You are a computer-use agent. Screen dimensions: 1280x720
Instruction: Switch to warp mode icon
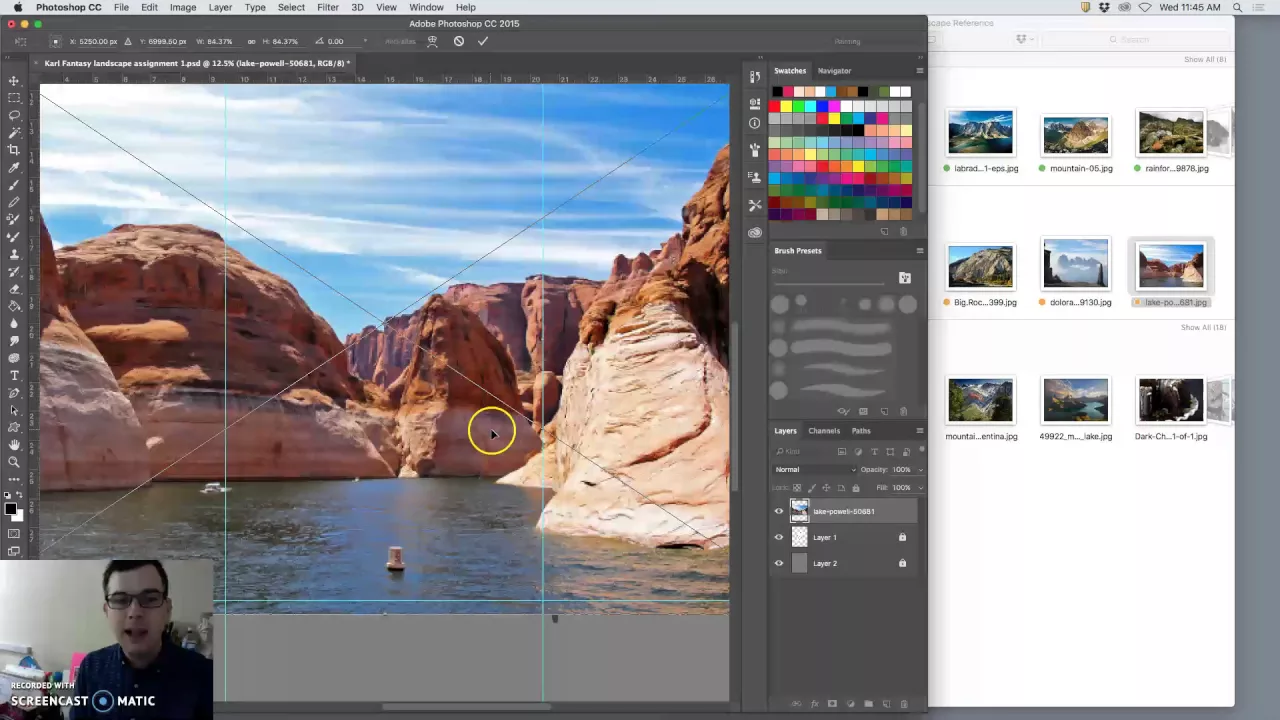point(432,41)
